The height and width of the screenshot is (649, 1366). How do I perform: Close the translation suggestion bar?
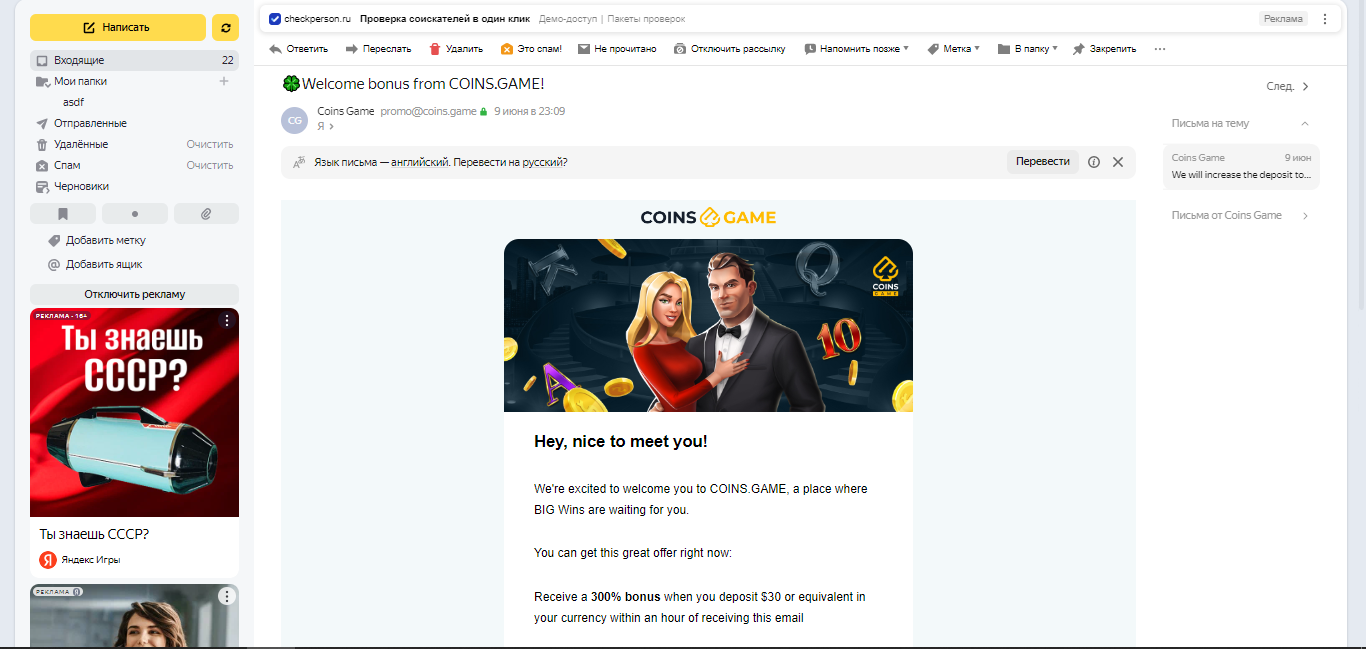point(1118,162)
